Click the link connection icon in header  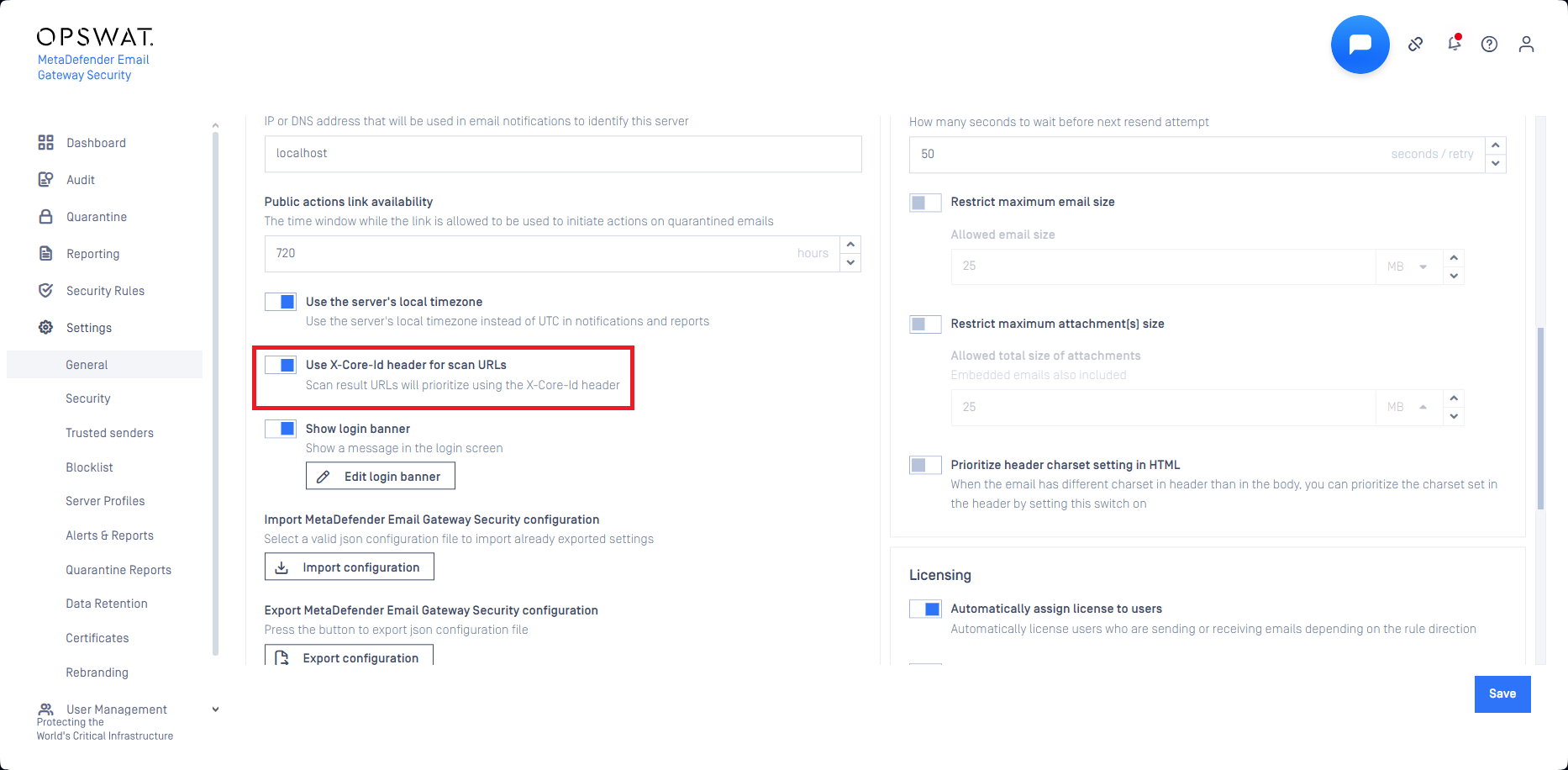tap(1416, 45)
